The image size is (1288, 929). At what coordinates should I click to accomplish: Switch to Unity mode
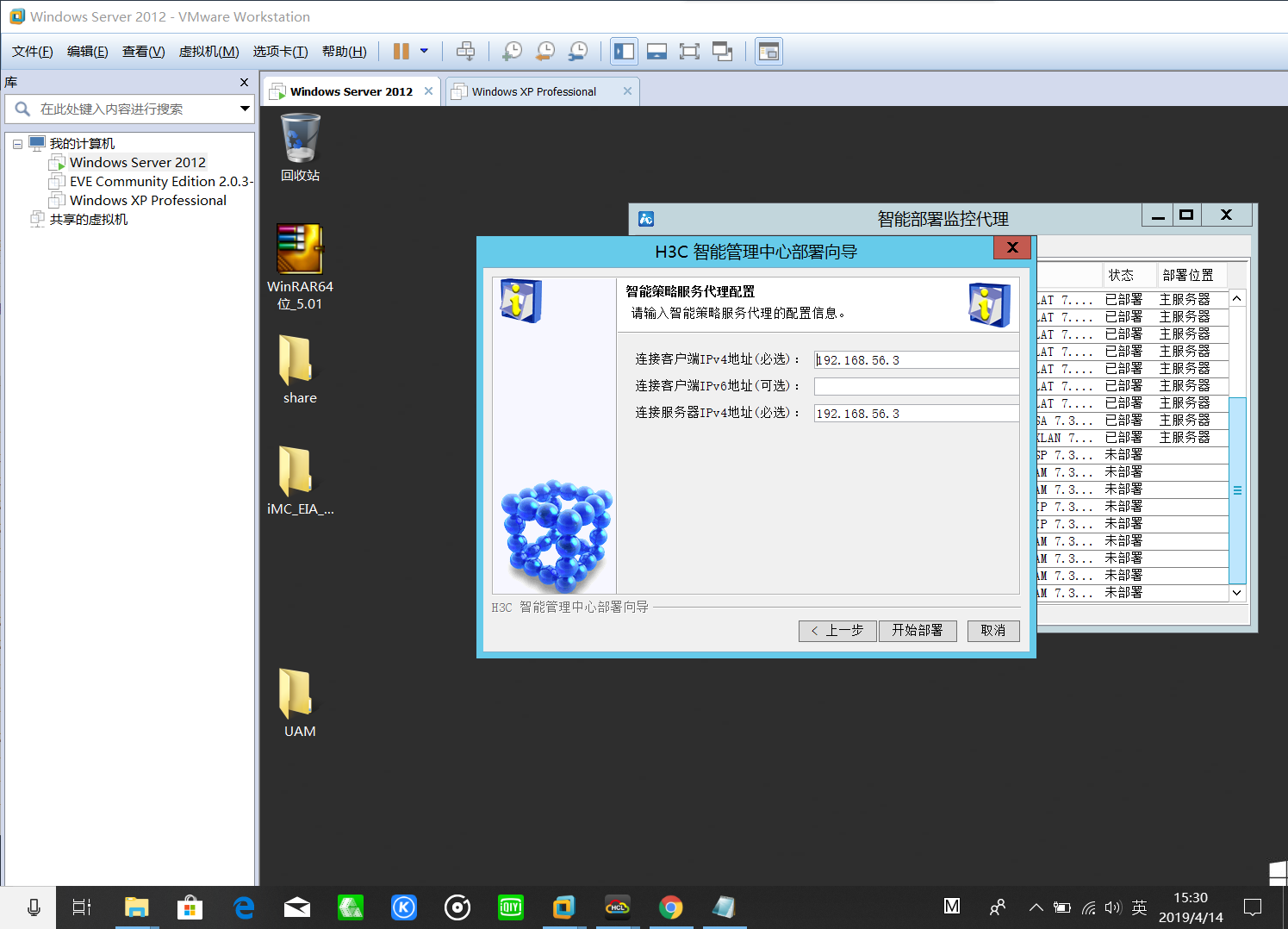(x=722, y=52)
